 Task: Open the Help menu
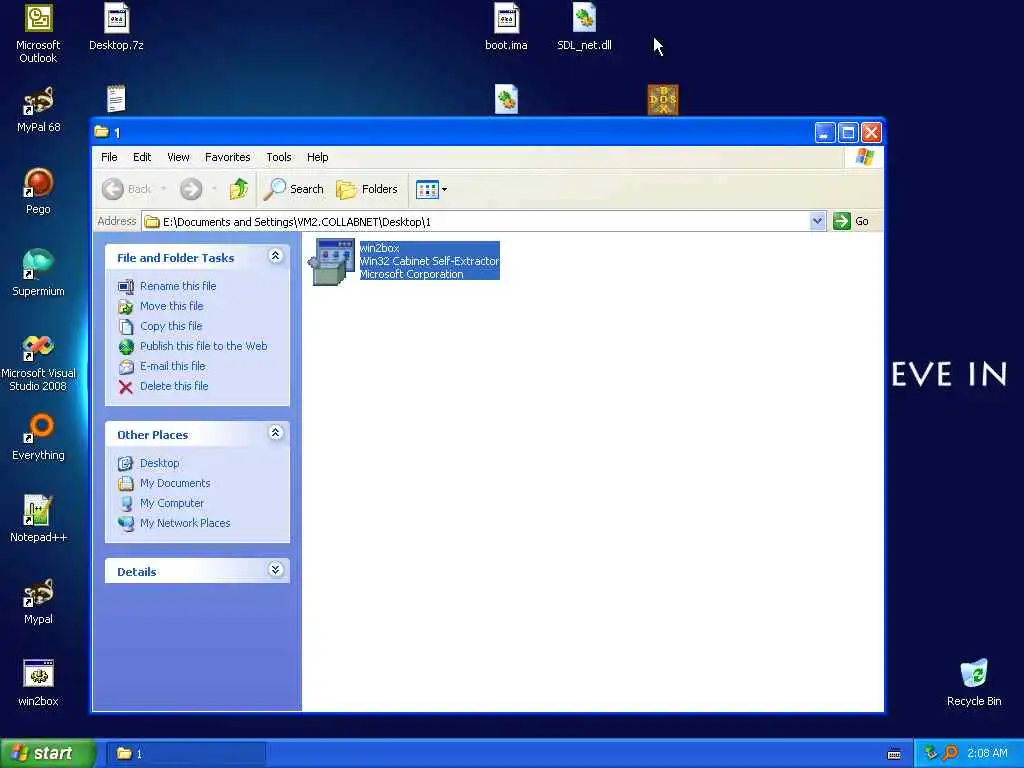pyautogui.click(x=317, y=157)
